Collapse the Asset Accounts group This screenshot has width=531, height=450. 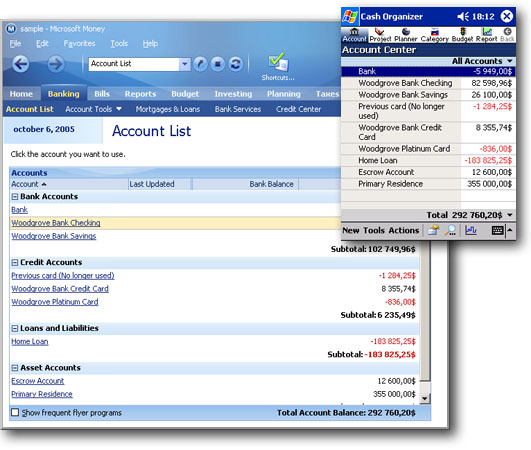(x=15, y=368)
